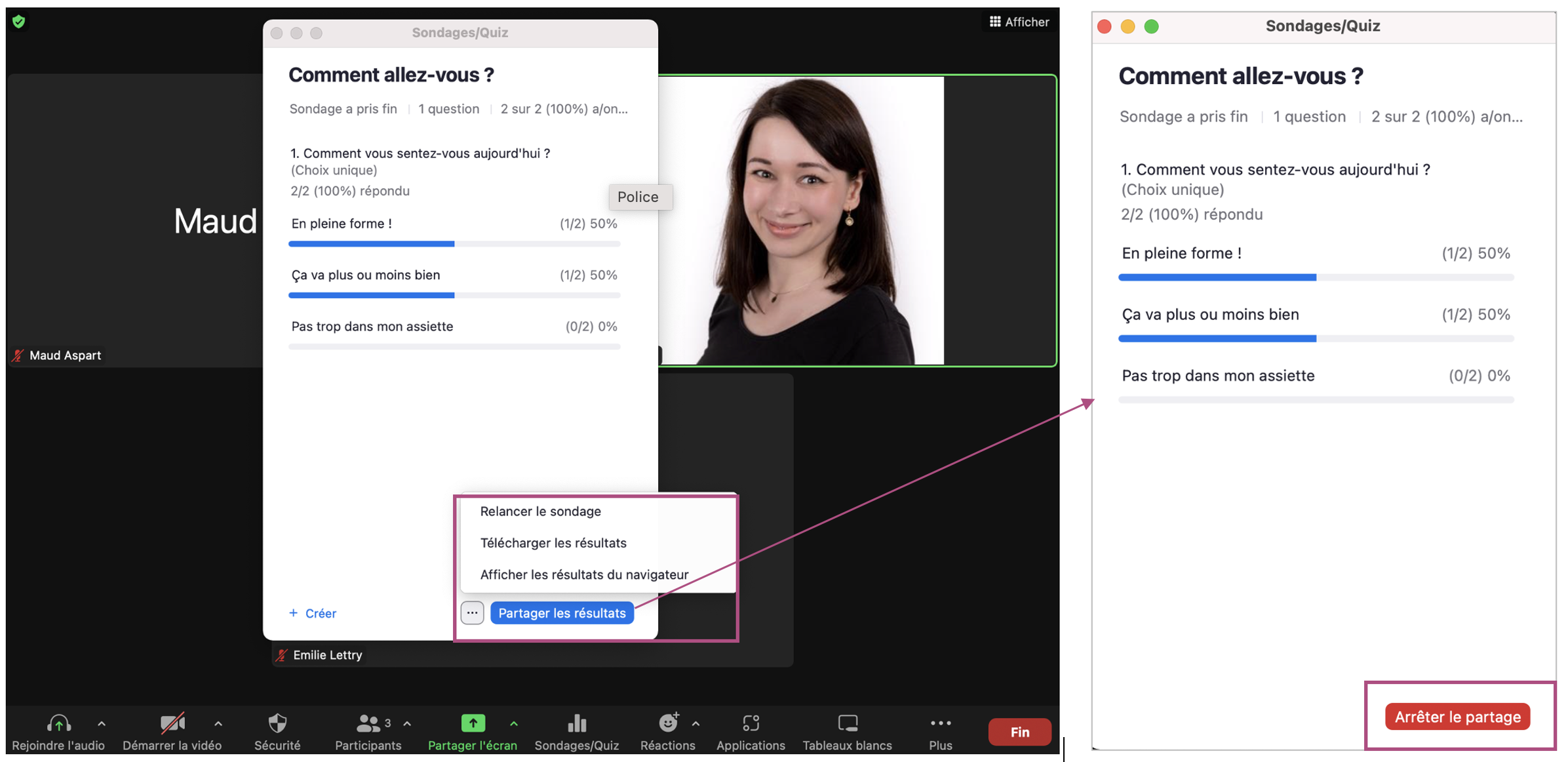Click the green Partager l'écran icon
1568x762 pixels.
pyautogui.click(x=473, y=723)
